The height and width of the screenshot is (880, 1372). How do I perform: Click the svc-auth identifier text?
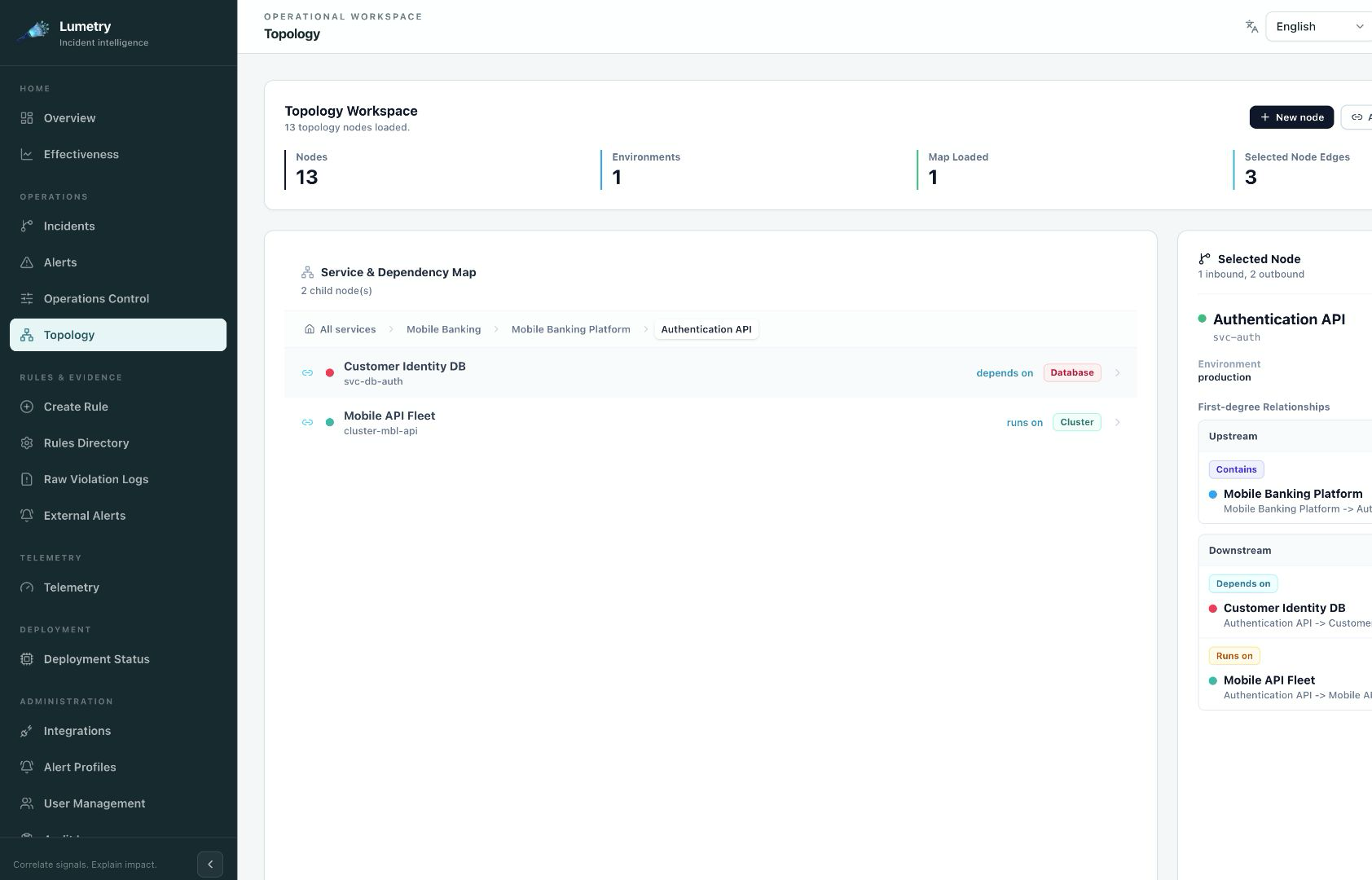click(1237, 337)
